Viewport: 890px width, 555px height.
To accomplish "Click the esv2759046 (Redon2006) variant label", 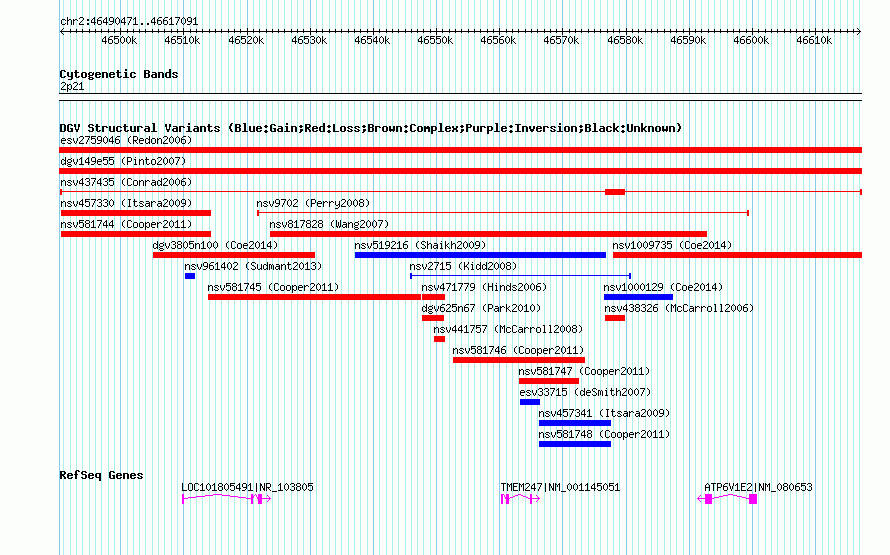I will pyautogui.click(x=126, y=140).
